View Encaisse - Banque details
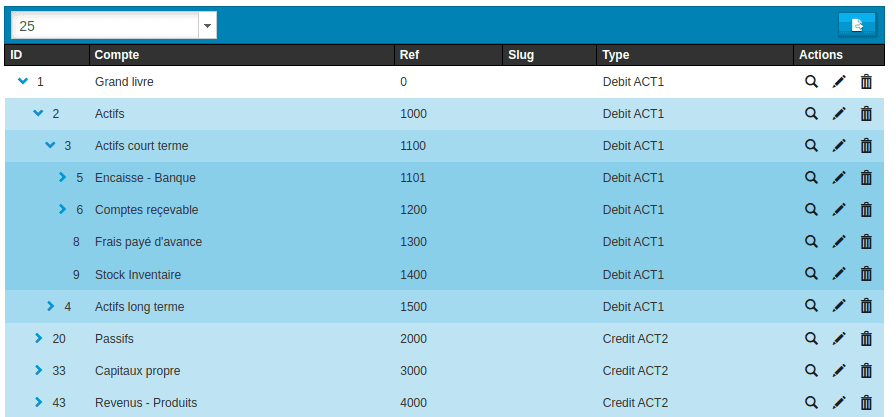Viewport: 896px width, 417px height. [811, 178]
